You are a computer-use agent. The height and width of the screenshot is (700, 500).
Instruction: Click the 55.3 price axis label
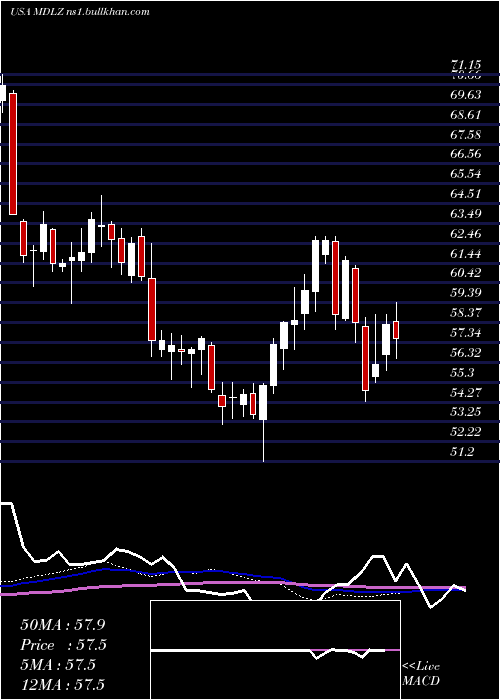(x=462, y=372)
